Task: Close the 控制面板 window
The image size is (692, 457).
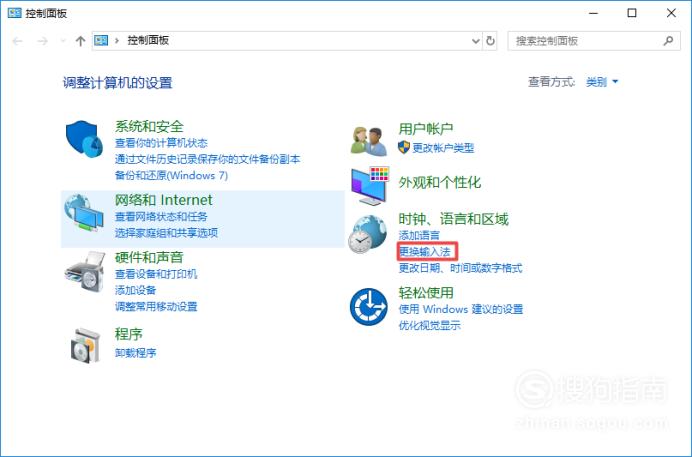Action: tap(671, 13)
